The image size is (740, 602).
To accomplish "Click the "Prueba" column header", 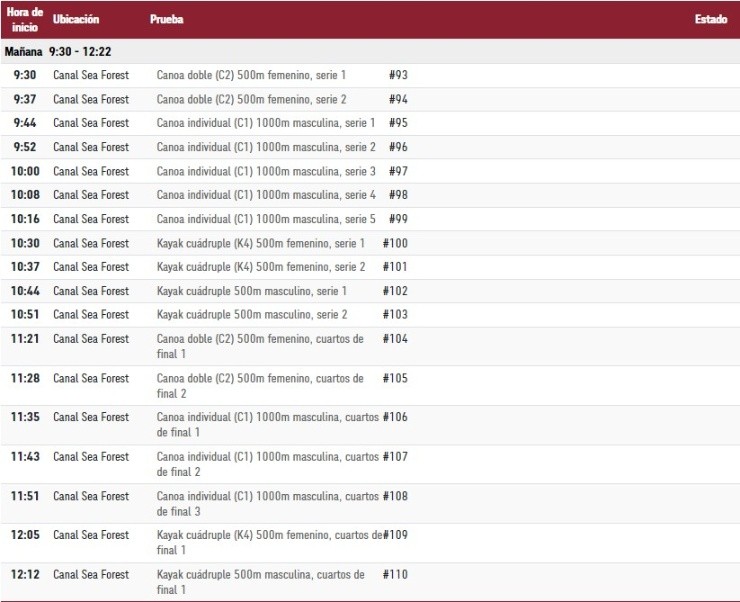I will pos(166,20).
